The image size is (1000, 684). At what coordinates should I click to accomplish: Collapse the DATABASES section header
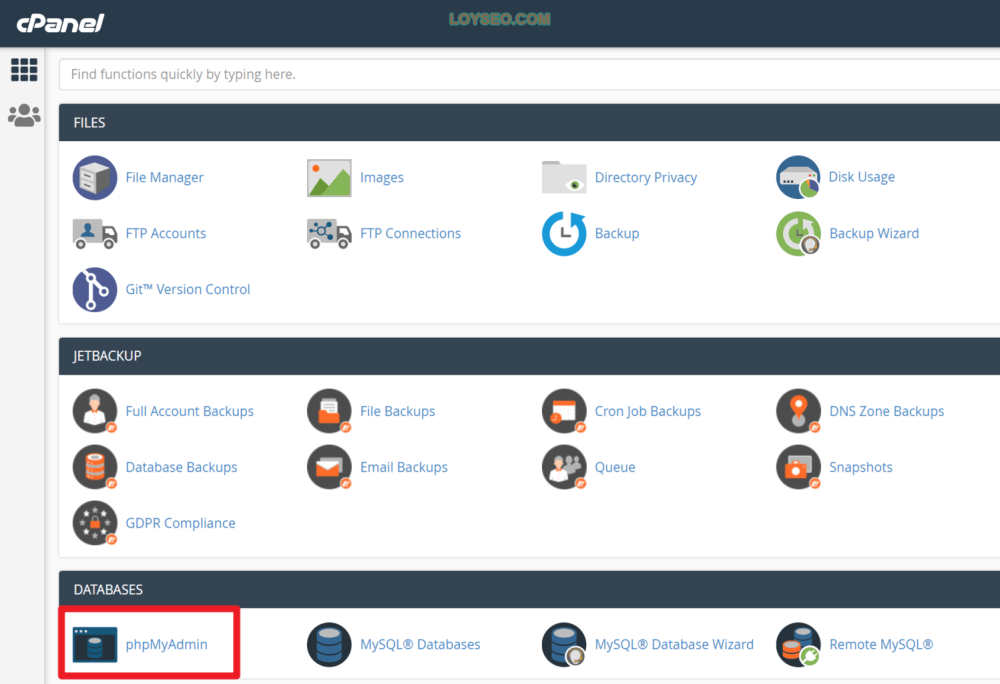point(529,590)
